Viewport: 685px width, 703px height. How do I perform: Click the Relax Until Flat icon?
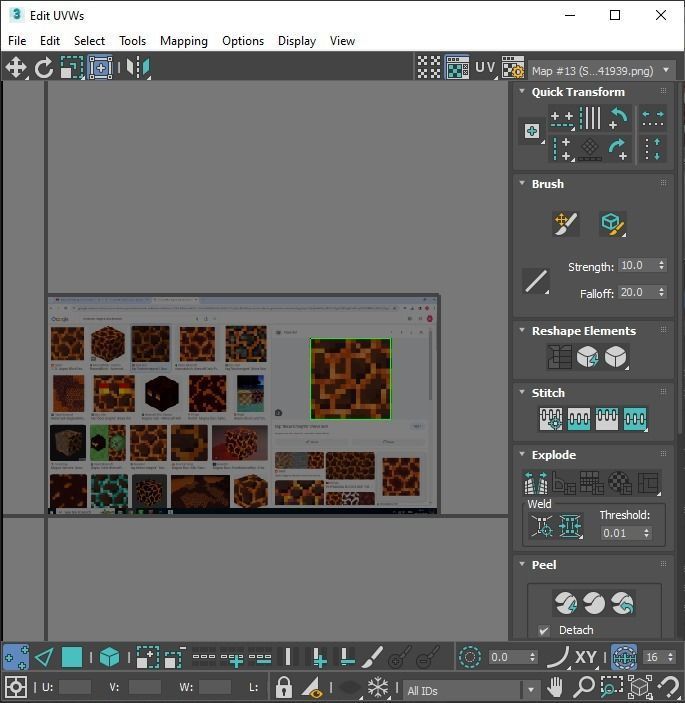587,357
